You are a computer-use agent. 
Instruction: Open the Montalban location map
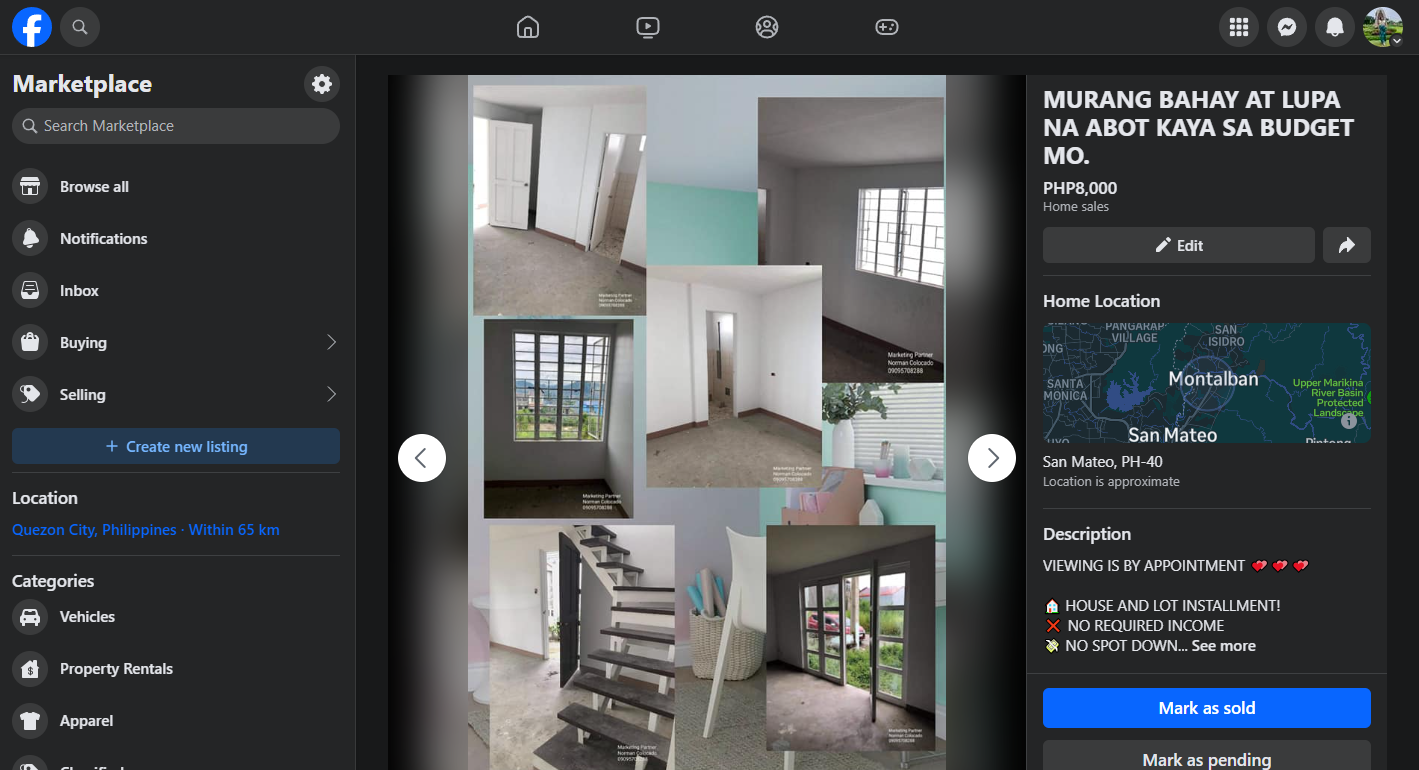[1207, 383]
